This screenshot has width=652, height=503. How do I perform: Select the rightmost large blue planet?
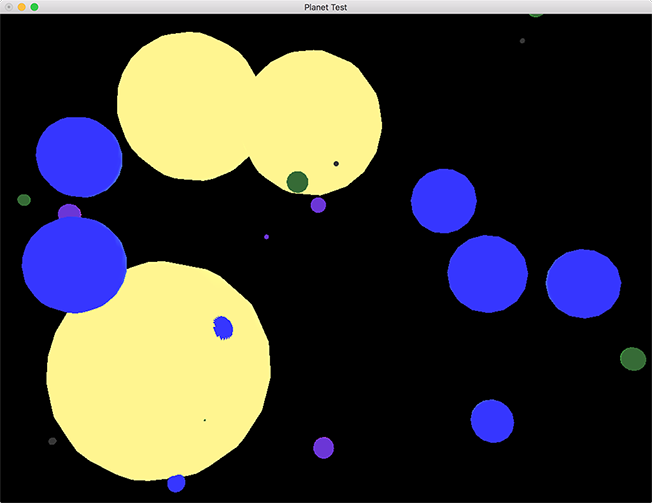click(583, 284)
